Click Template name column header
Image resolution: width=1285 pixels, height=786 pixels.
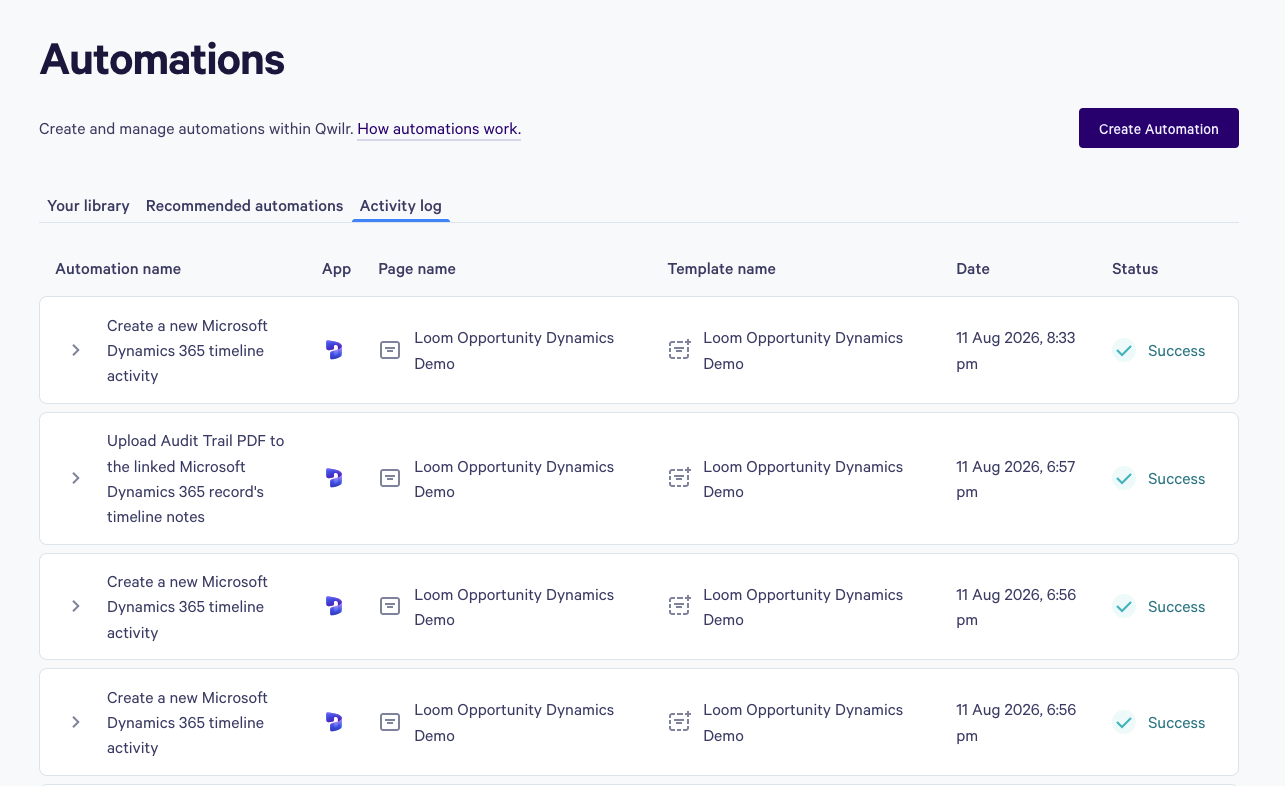tap(722, 268)
